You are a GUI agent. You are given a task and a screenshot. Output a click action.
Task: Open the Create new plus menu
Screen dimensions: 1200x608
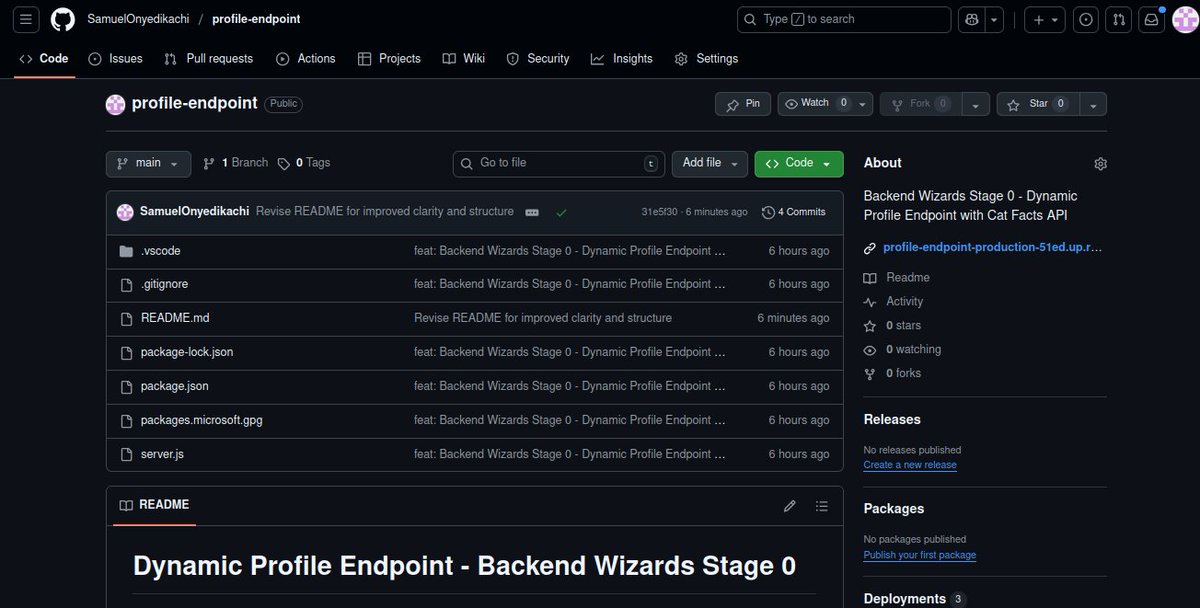pyautogui.click(x=1047, y=19)
